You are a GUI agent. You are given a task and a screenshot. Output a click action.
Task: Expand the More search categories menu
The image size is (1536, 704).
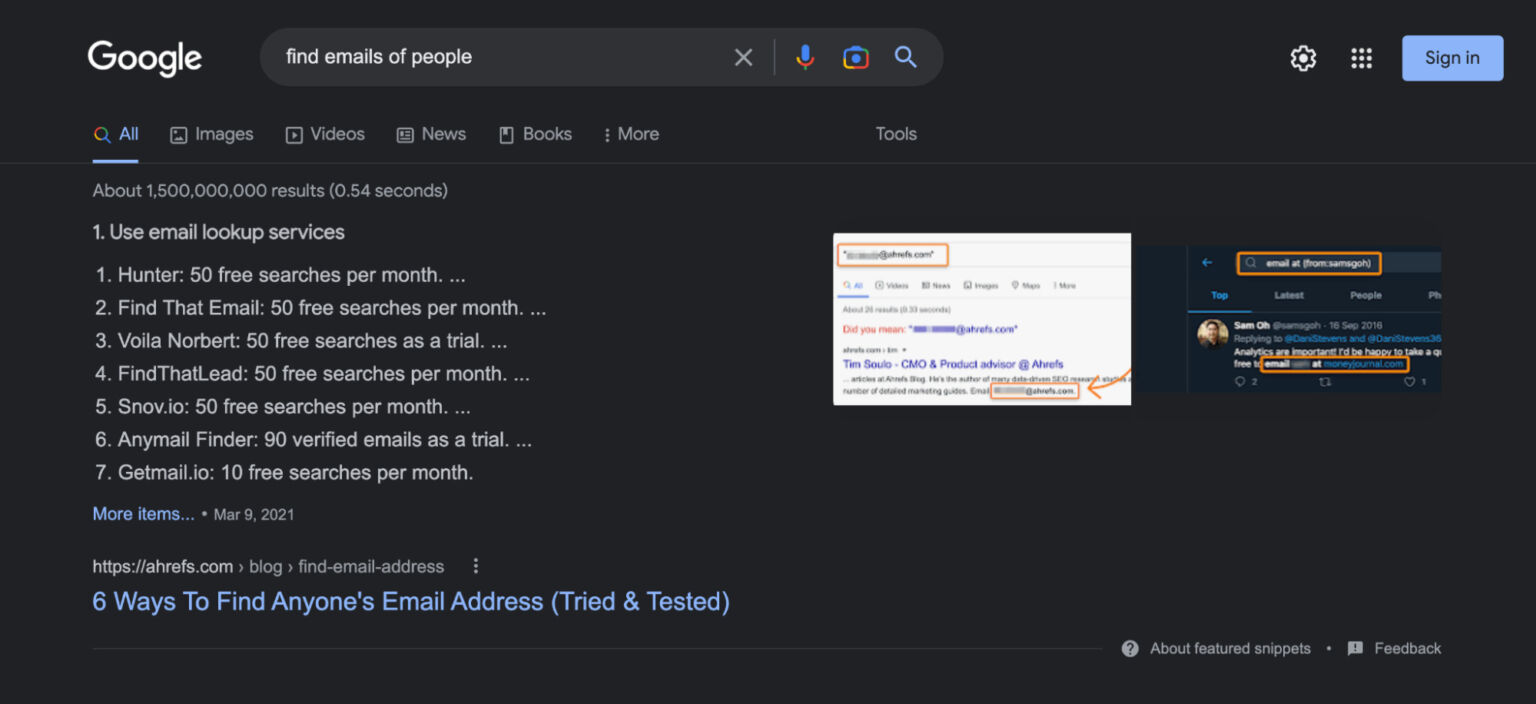[x=630, y=134]
